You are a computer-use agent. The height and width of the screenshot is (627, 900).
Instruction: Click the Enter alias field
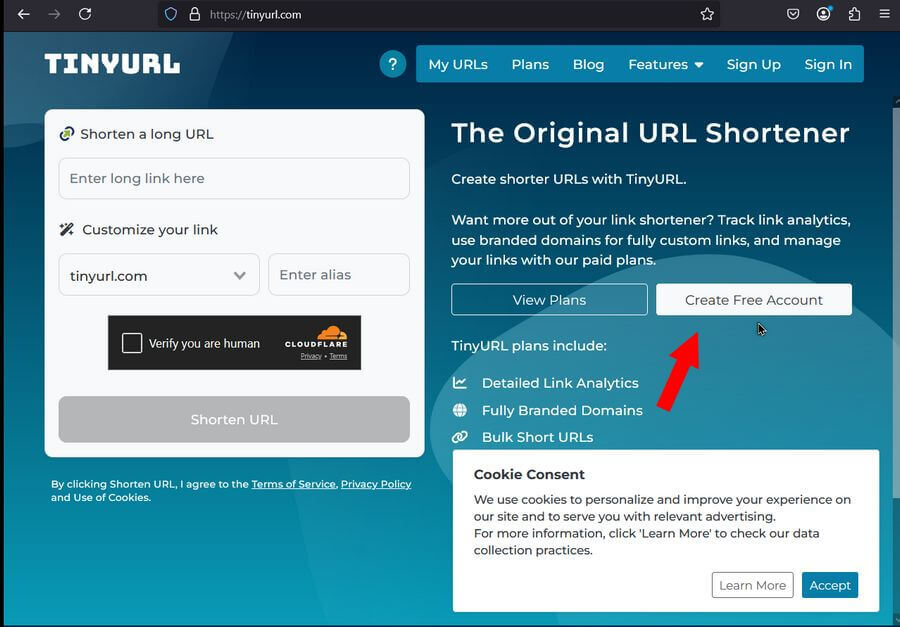pos(339,275)
